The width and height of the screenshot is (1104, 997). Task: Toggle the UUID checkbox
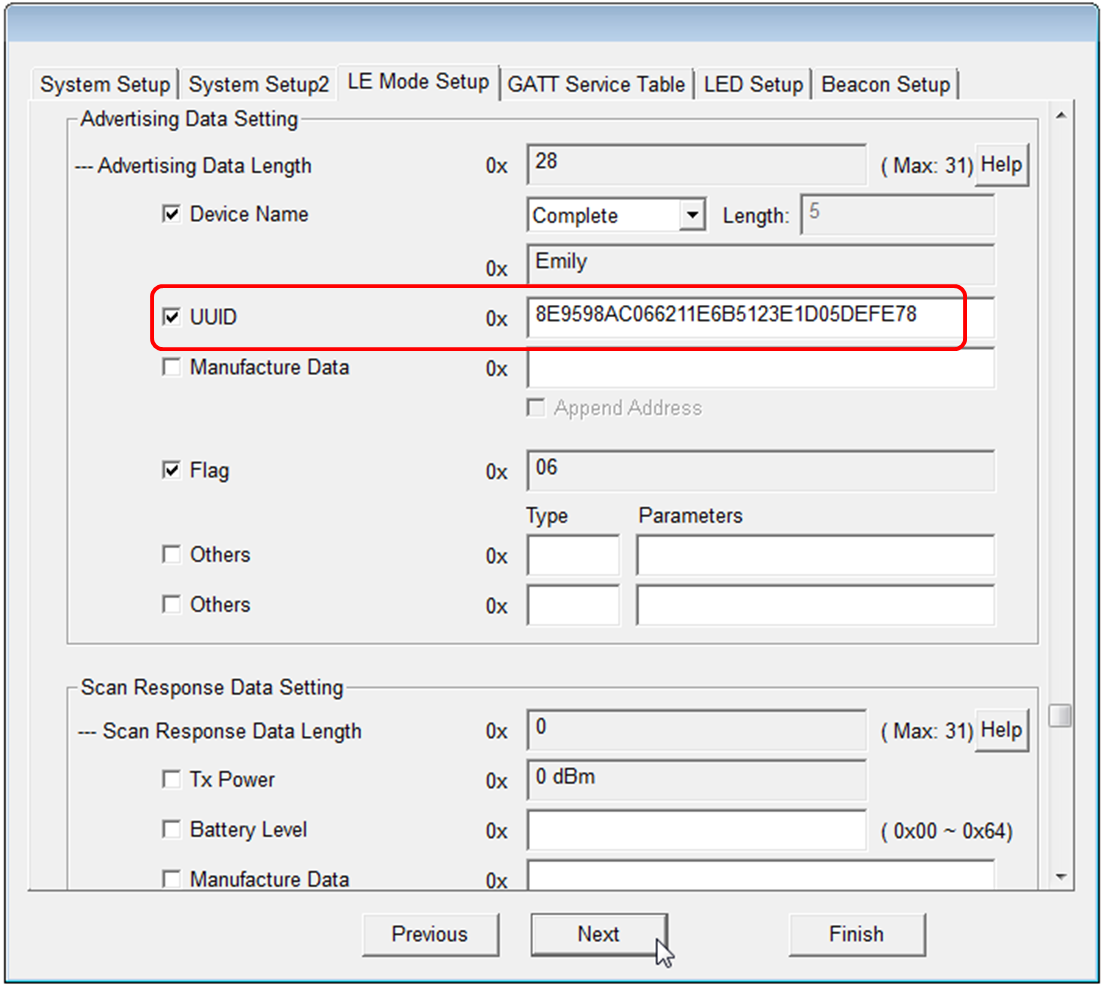172,317
